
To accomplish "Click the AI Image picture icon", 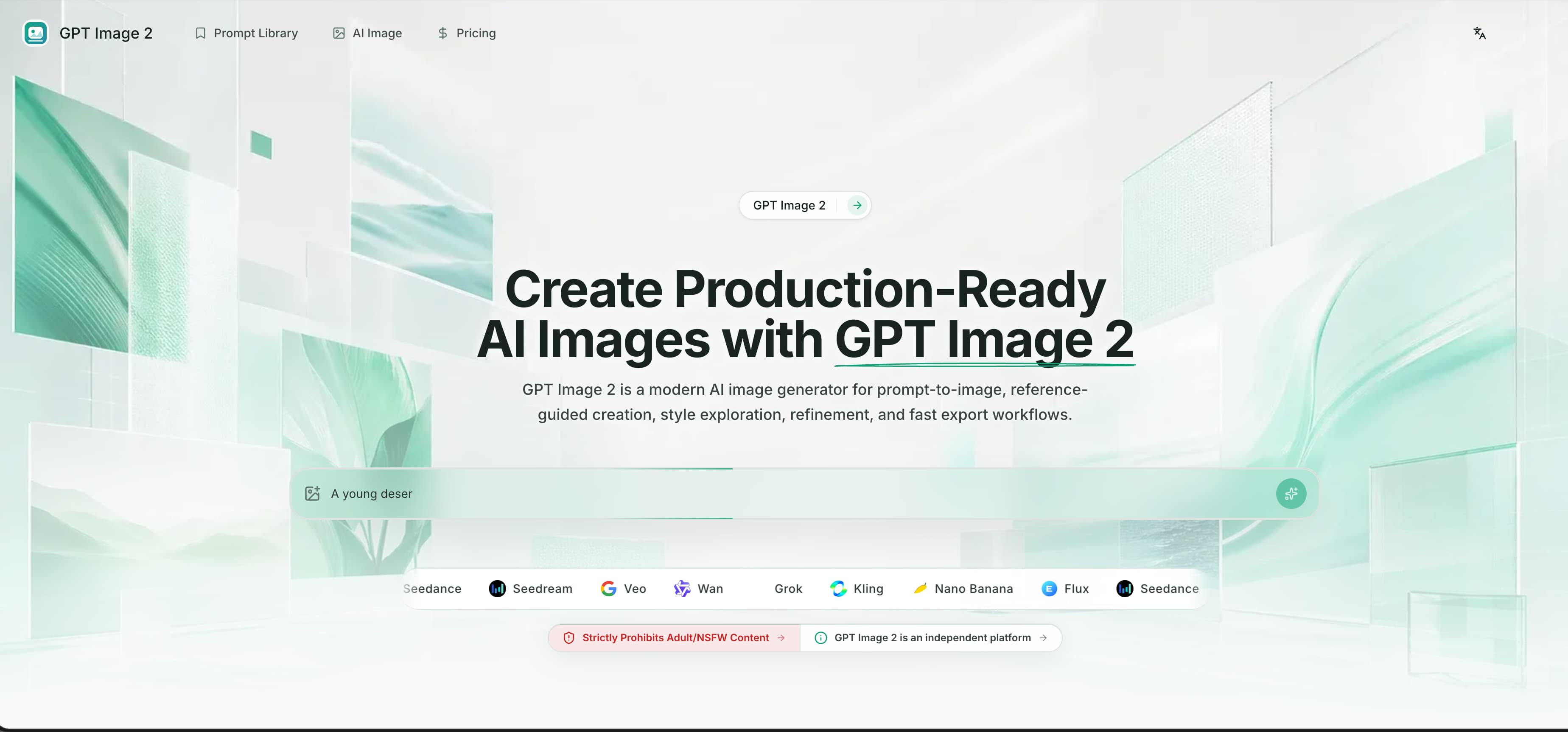I will click(339, 33).
